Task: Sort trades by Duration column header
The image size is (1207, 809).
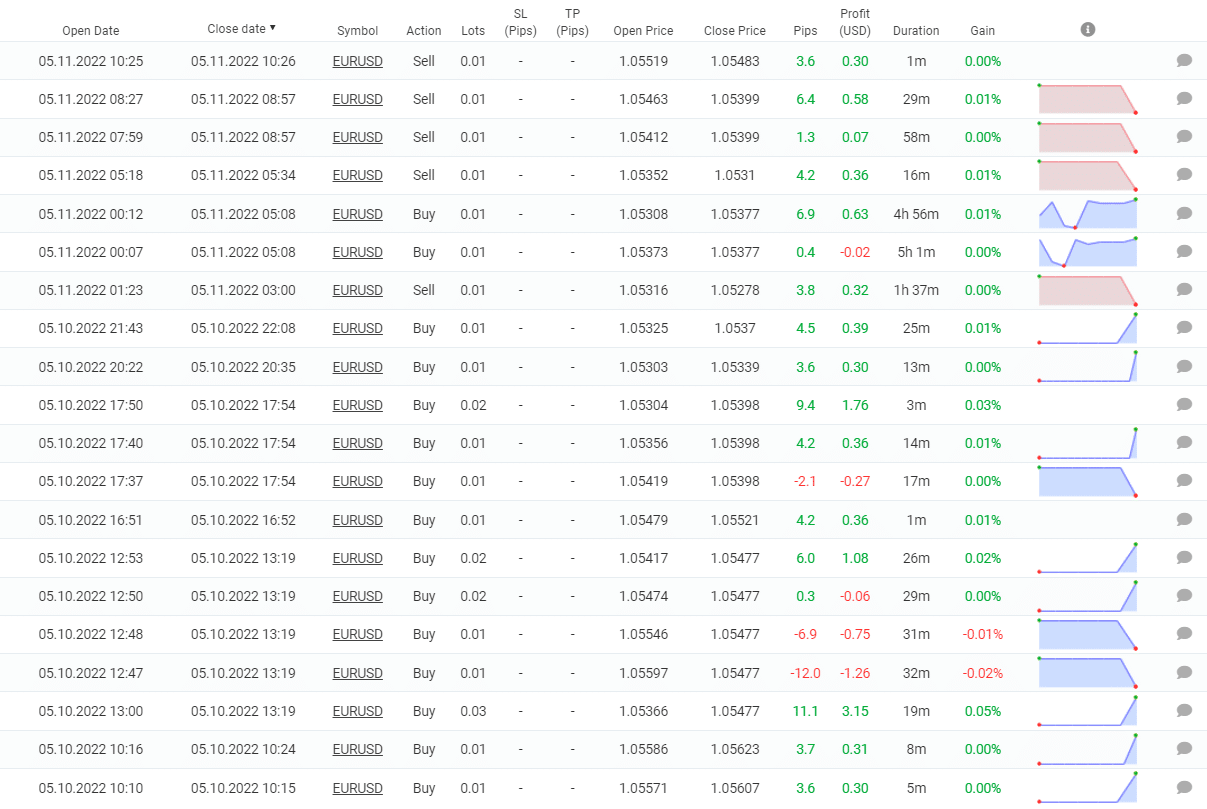Action: click(916, 31)
